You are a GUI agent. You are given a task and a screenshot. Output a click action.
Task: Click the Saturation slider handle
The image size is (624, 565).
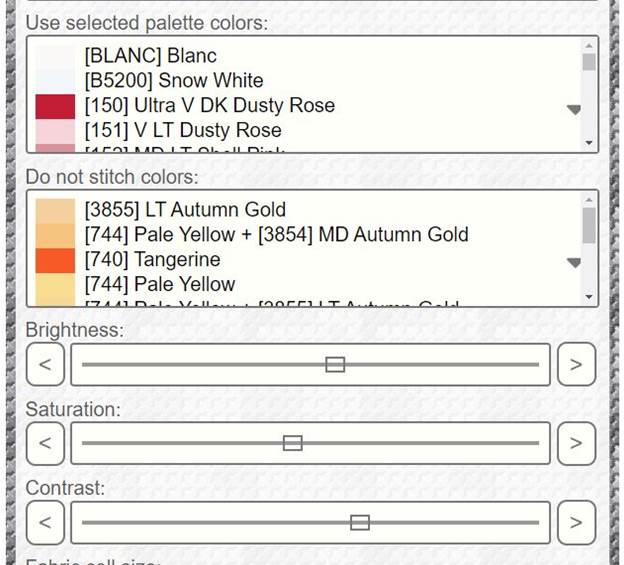292,443
